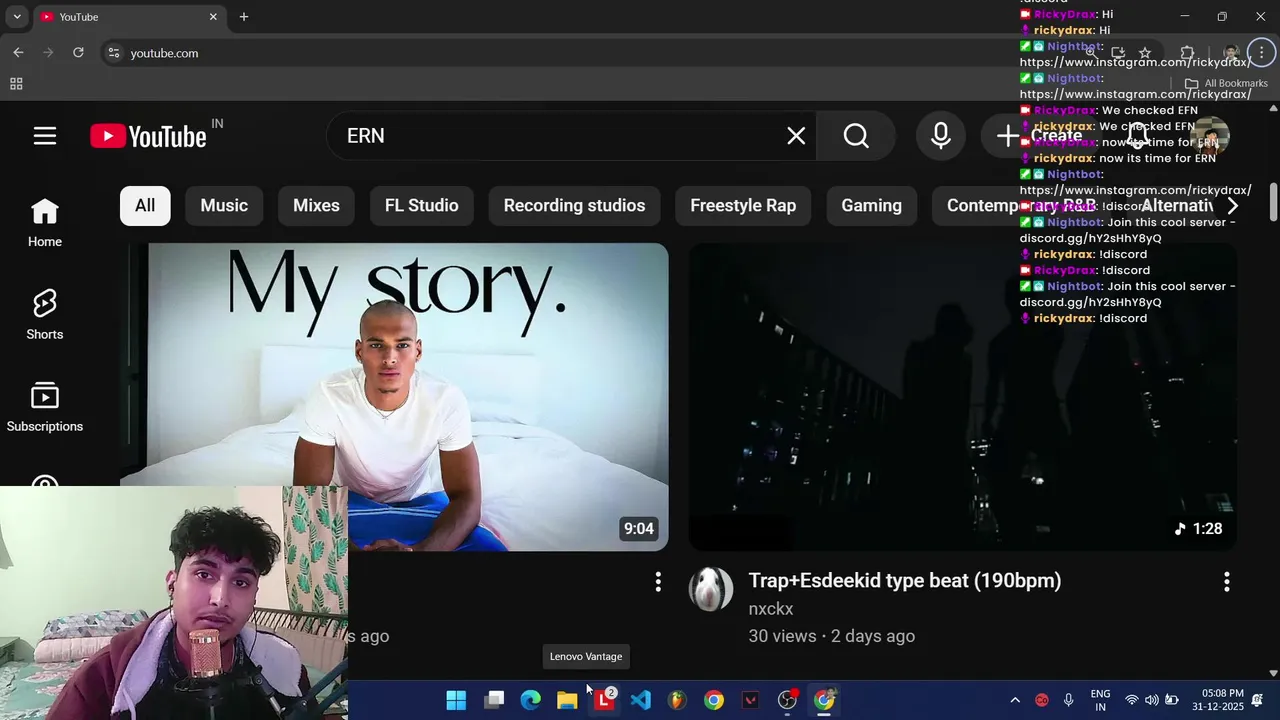Screen dimensions: 1280x720
Task: Open the Chrome apps grid shortcut
Action: click(16, 84)
